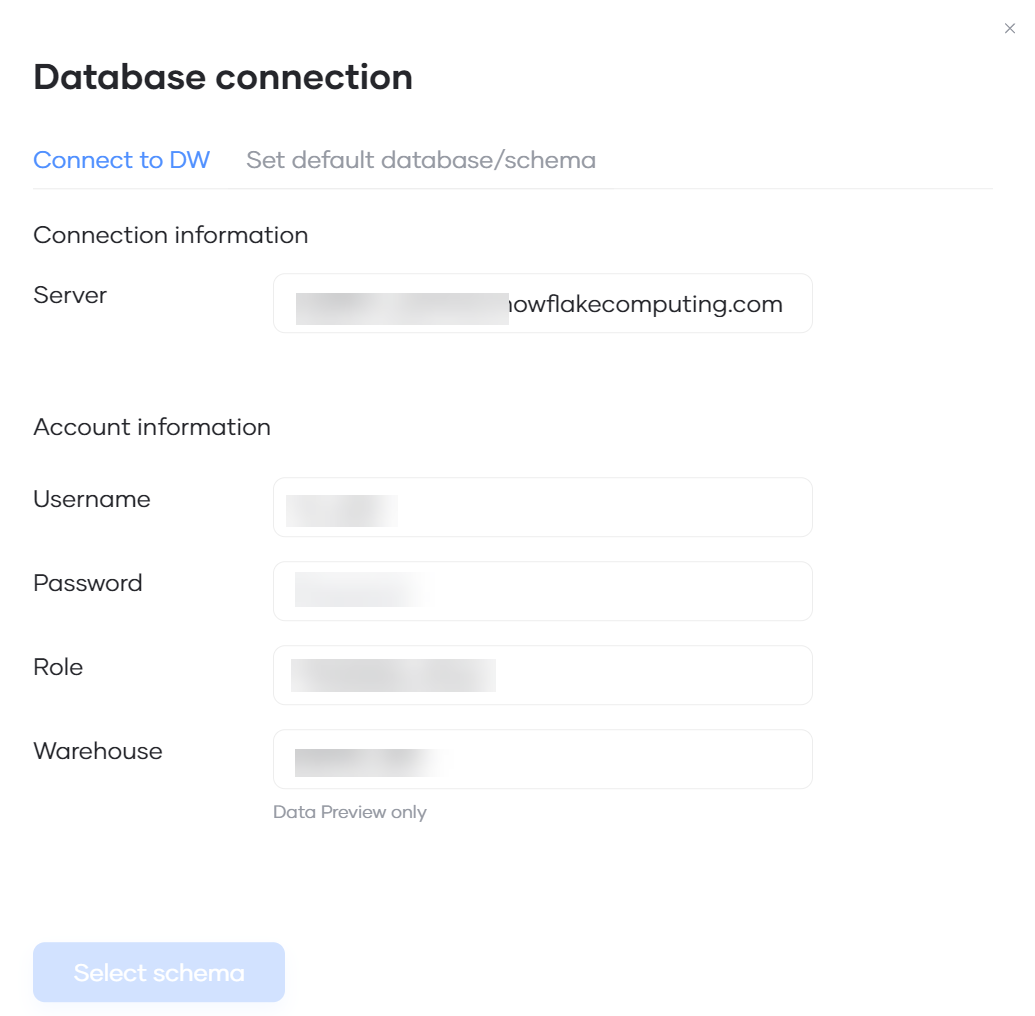Switch to the Connect to DW tab

(x=121, y=160)
